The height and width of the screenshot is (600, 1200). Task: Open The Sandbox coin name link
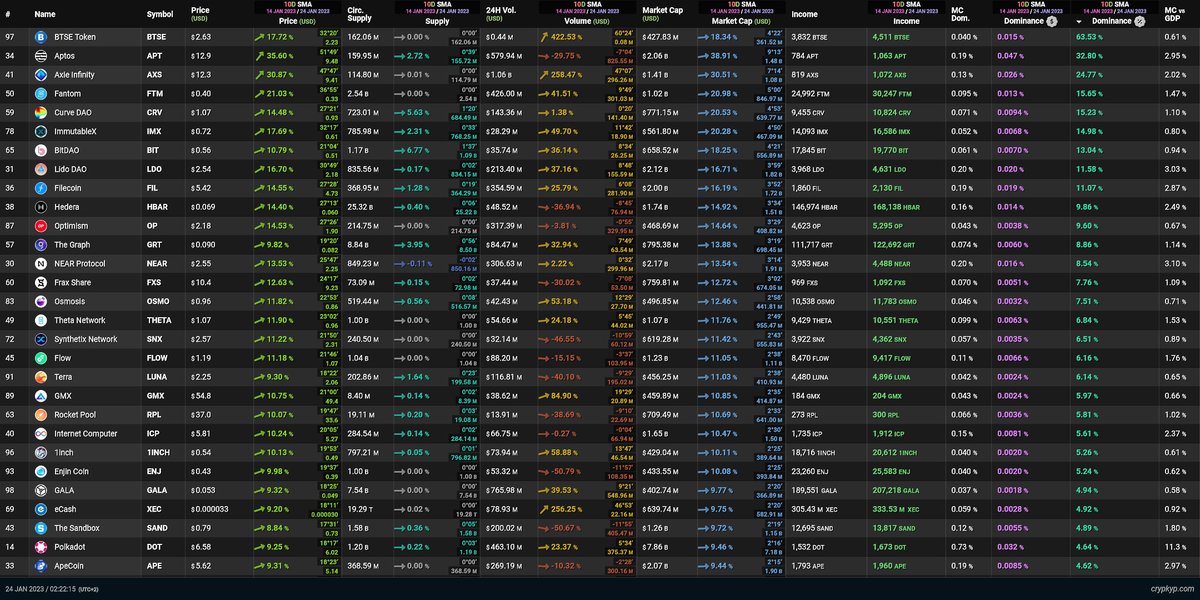75,528
